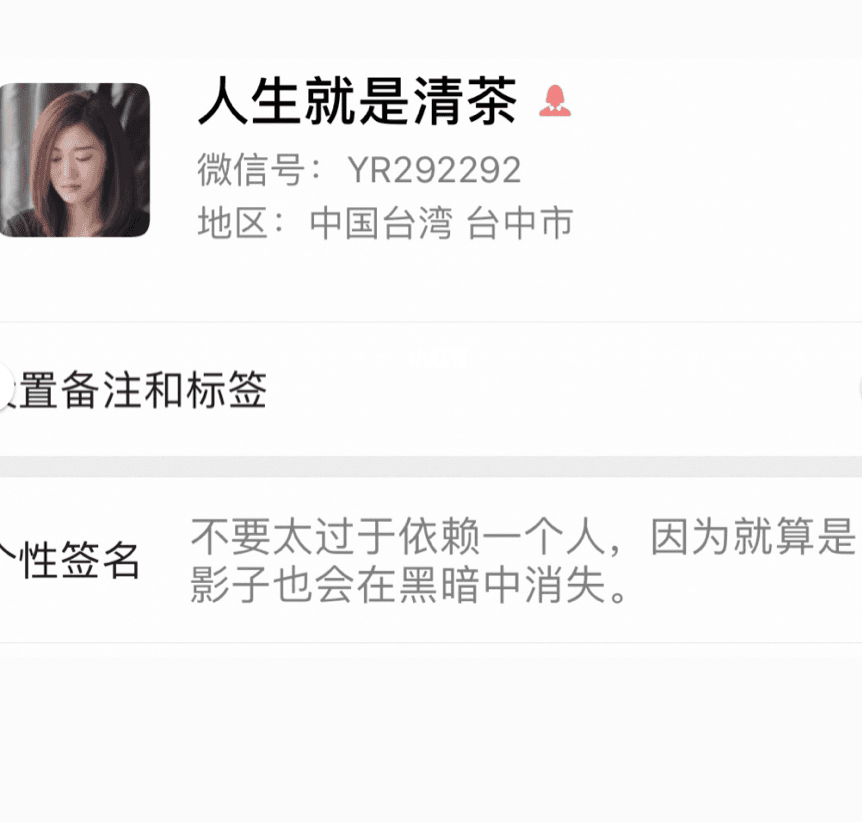Open the profile avatar photo
Screen dimensions: 862x822
coord(75,160)
